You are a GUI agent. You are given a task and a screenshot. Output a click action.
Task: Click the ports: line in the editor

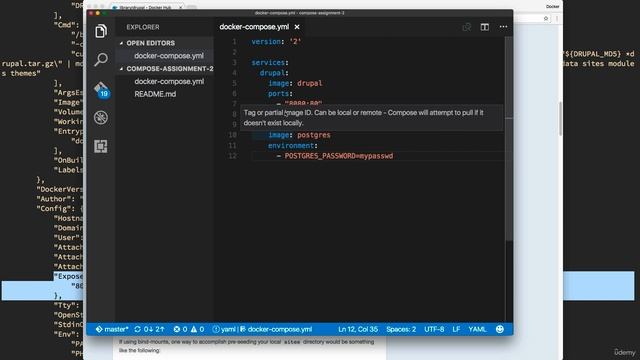280,93
